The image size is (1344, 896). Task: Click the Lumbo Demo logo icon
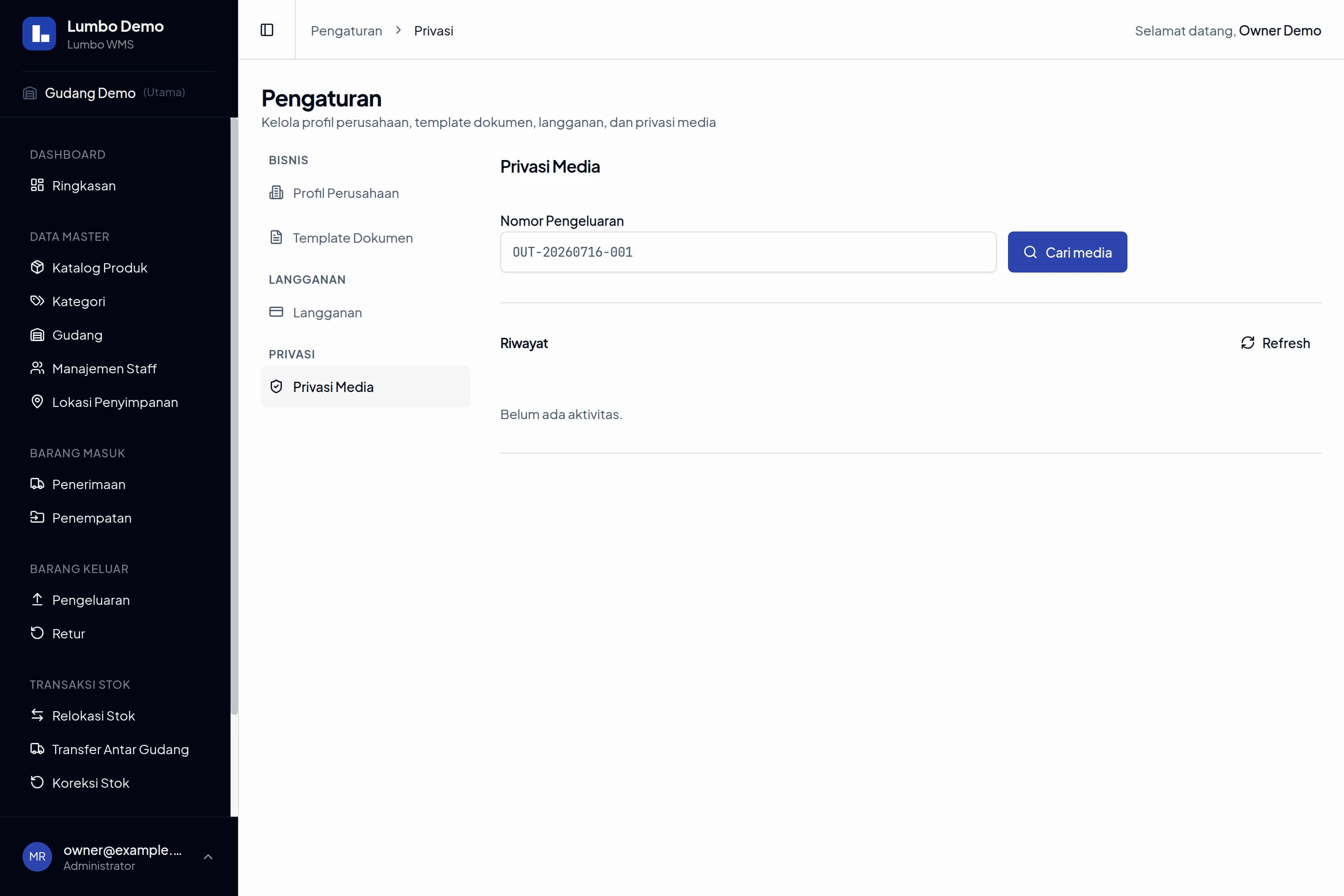coord(39,34)
